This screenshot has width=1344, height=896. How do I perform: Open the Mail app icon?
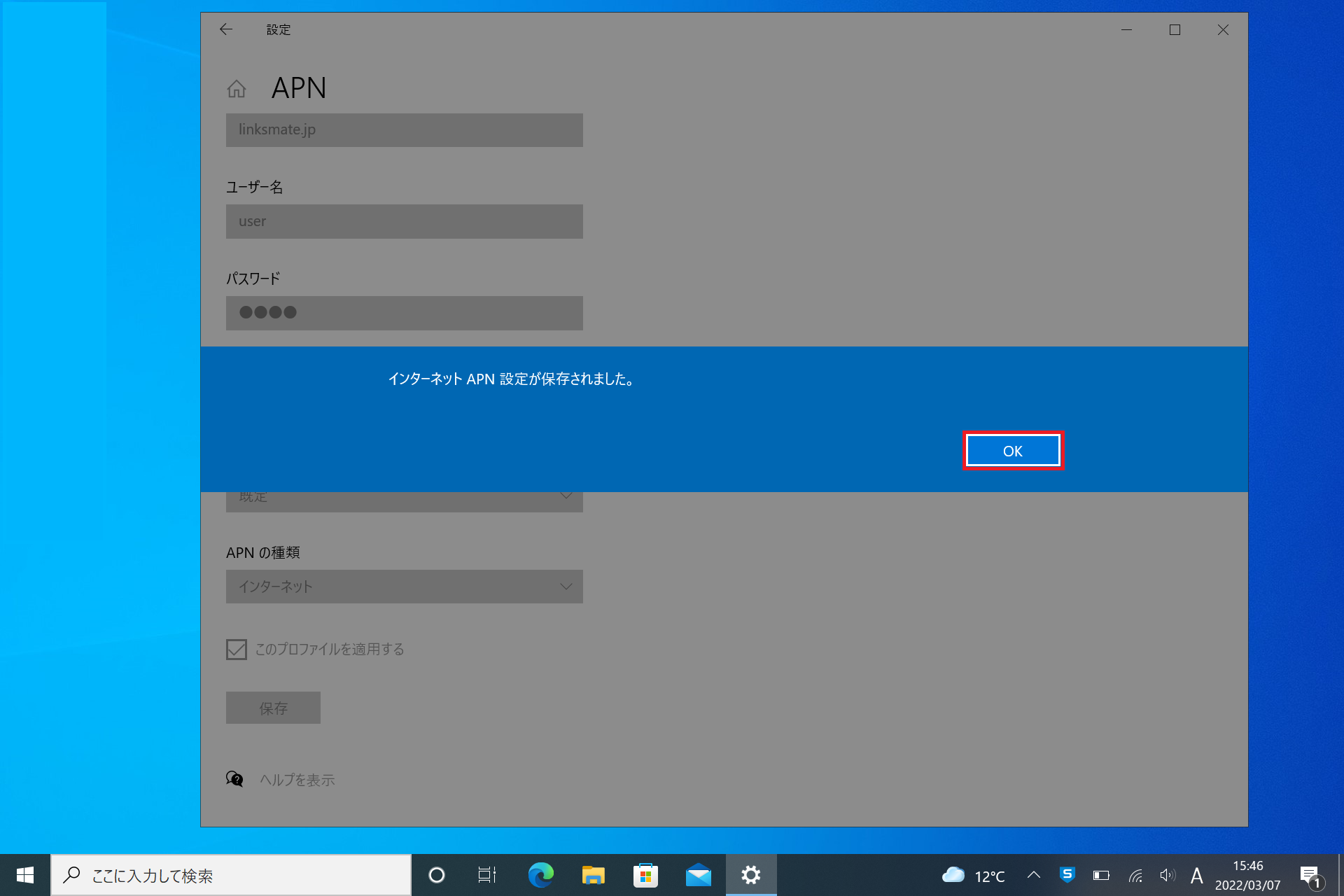tap(698, 875)
